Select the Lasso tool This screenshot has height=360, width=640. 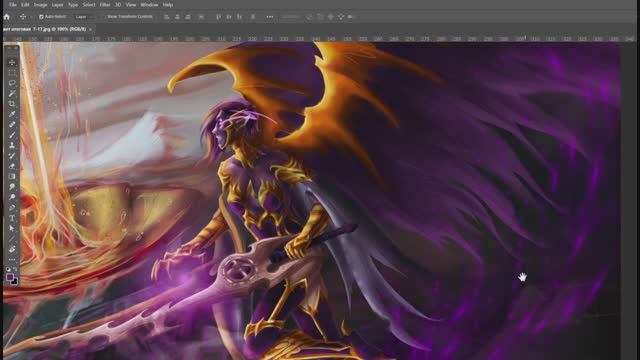12,83
